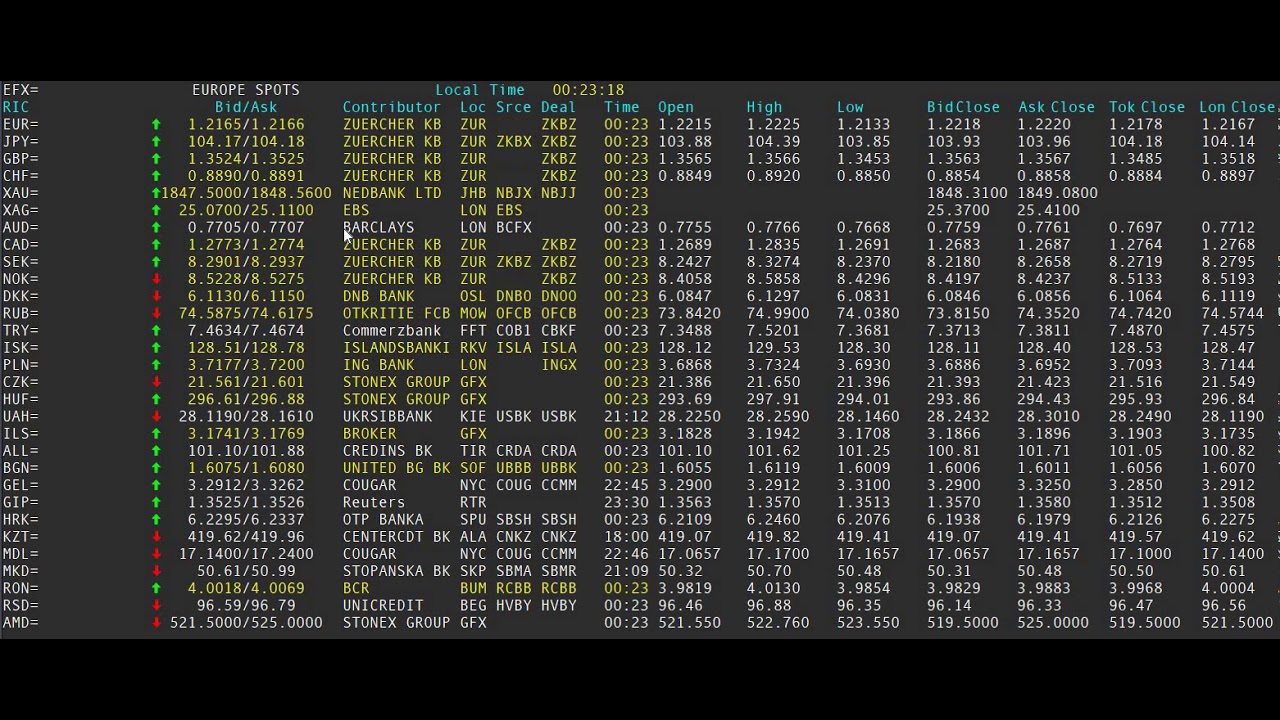The width and height of the screenshot is (1280, 720).
Task: Click contributor CREDINS BK
Action: pyautogui.click(x=388, y=451)
